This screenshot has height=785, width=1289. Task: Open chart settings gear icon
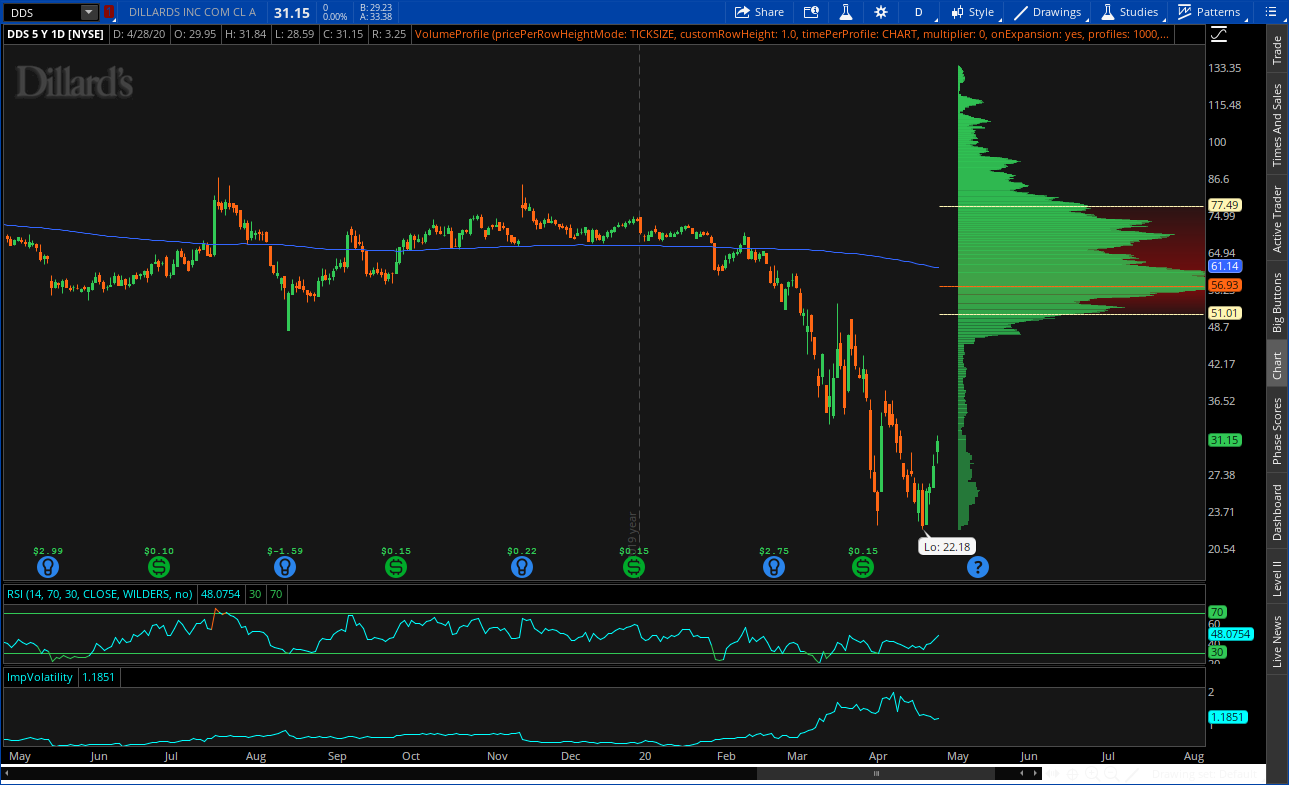(x=880, y=12)
